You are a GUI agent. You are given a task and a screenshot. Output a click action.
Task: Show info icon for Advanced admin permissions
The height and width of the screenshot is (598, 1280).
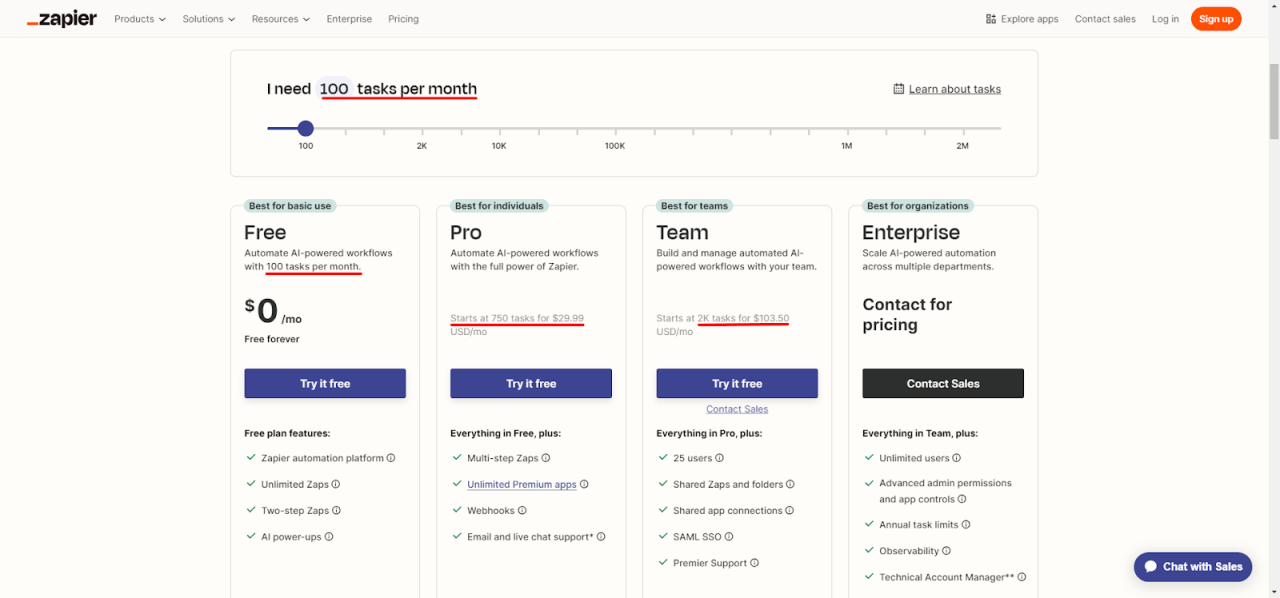click(x=963, y=499)
